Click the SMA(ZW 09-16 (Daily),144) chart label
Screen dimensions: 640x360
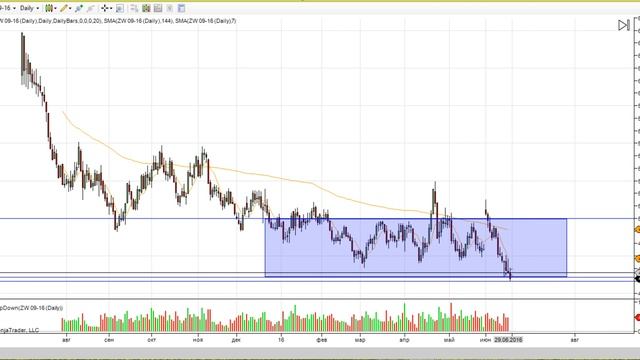click(x=138, y=21)
